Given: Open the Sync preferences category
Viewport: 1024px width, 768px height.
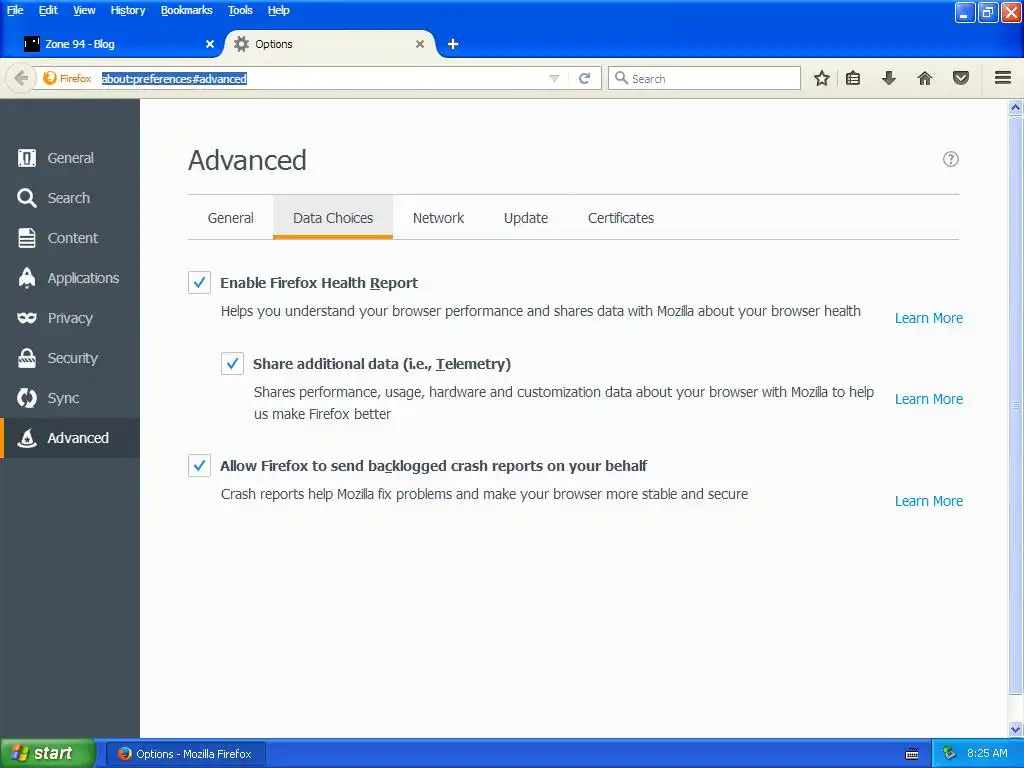Looking at the screenshot, I should 70,398.
